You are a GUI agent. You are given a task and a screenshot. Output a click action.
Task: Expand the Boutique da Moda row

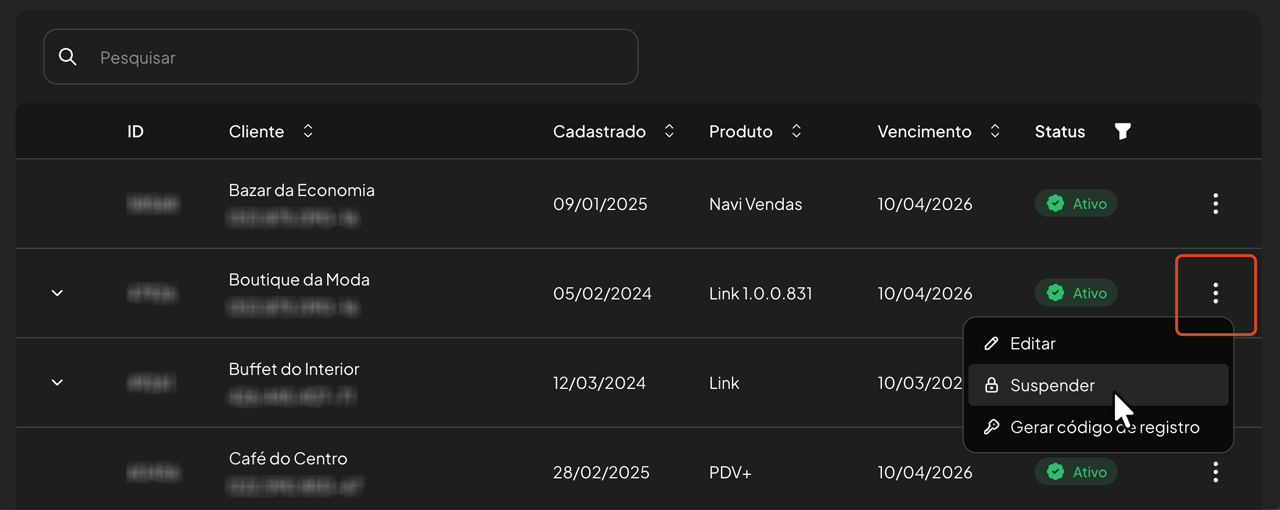[x=57, y=293]
